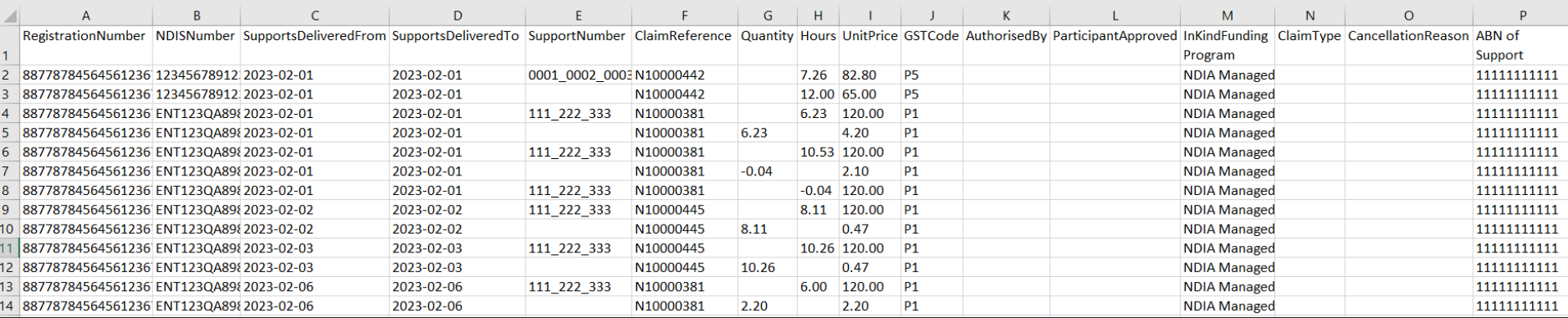Viewport: 1568px width, 318px height.
Task: Select the UnitPrice cell showing 65.00
Action: [x=870, y=94]
